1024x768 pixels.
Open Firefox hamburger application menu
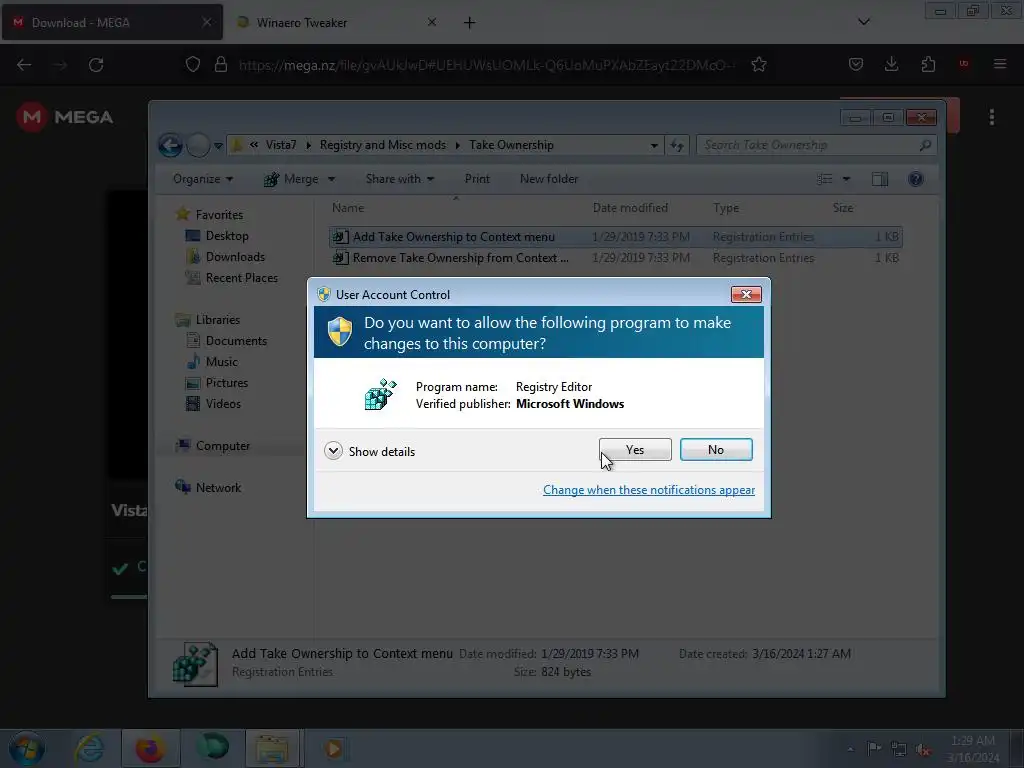click(x=1000, y=64)
